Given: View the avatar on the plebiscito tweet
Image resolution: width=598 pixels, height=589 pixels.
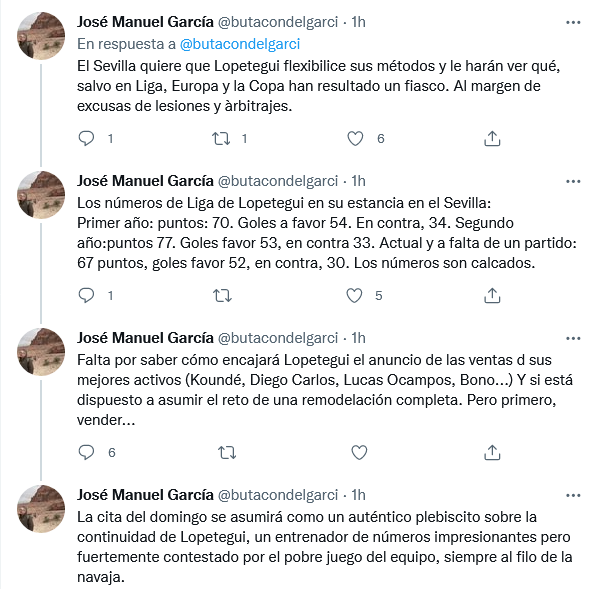Looking at the screenshot, I should tap(41, 509).
